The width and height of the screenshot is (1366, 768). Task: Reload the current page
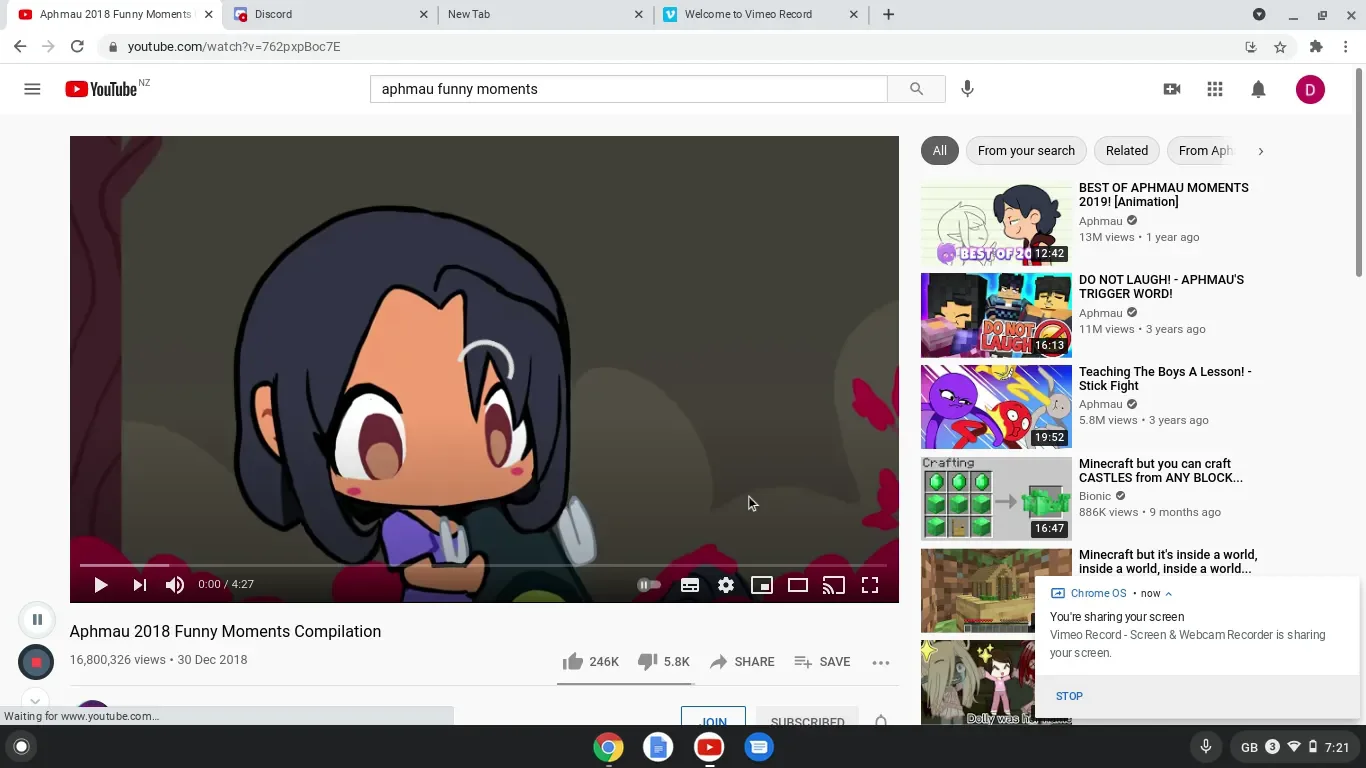(77, 46)
